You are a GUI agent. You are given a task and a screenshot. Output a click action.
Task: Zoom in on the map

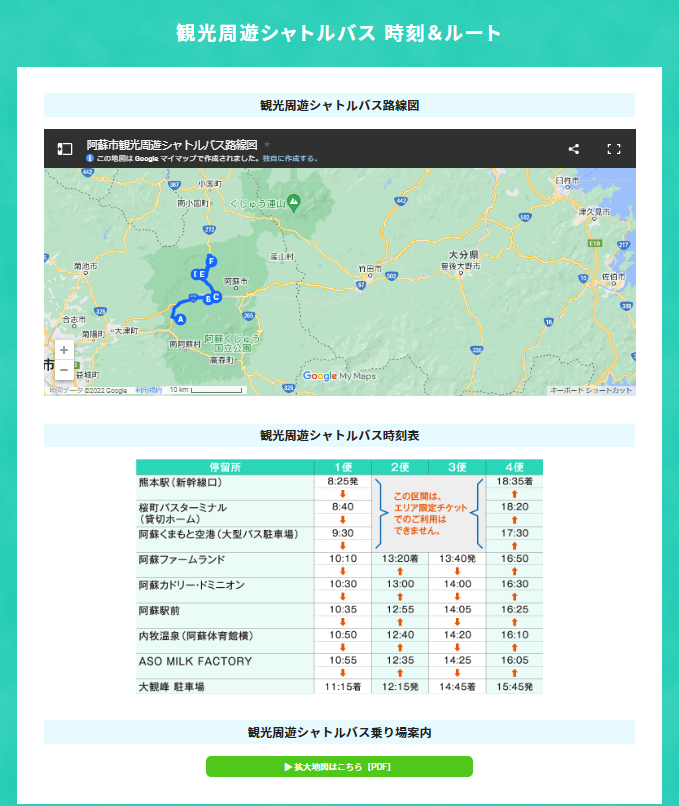(63, 350)
